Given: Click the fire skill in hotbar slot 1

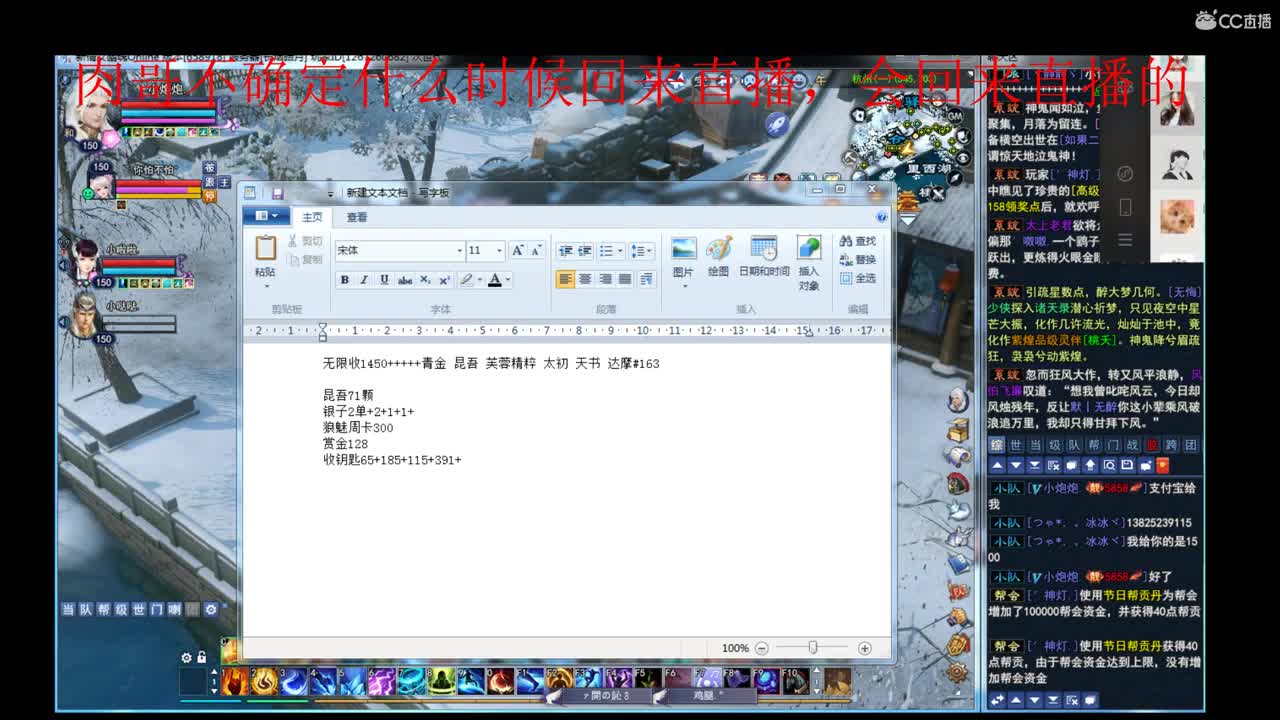Looking at the screenshot, I should pos(235,680).
